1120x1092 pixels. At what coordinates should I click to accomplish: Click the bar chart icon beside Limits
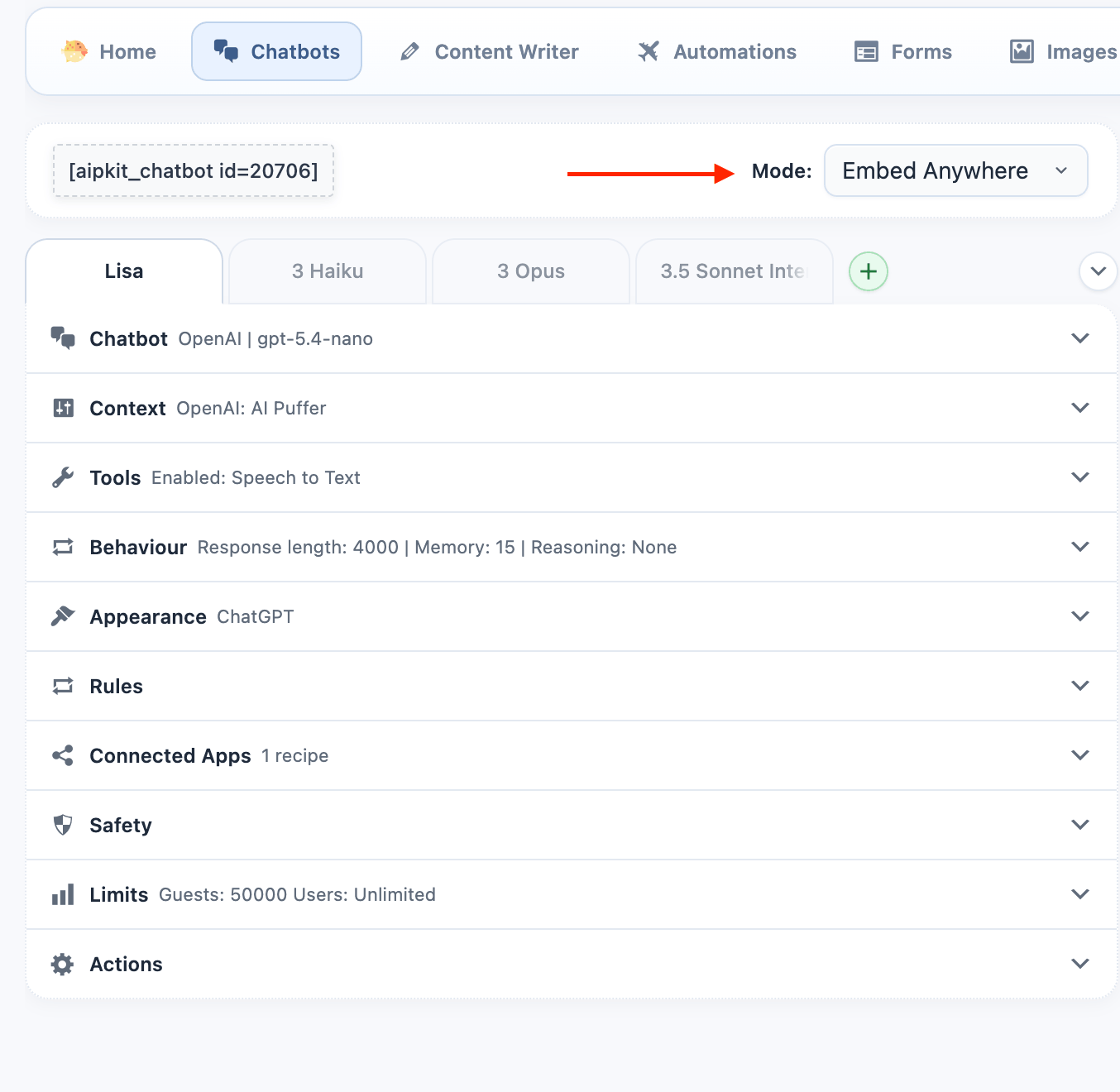[x=63, y=894]
